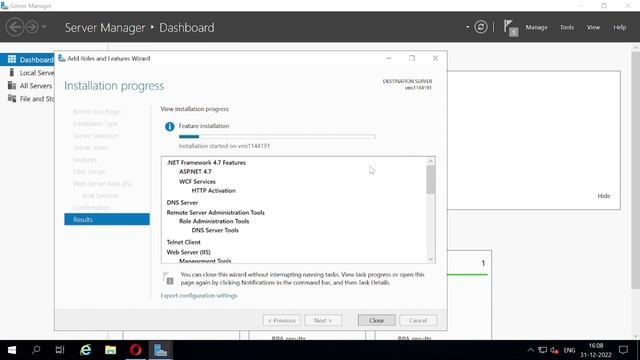
Task: Click the Dashboard grid icon in sidebar
Action: (x=12, y=60)
